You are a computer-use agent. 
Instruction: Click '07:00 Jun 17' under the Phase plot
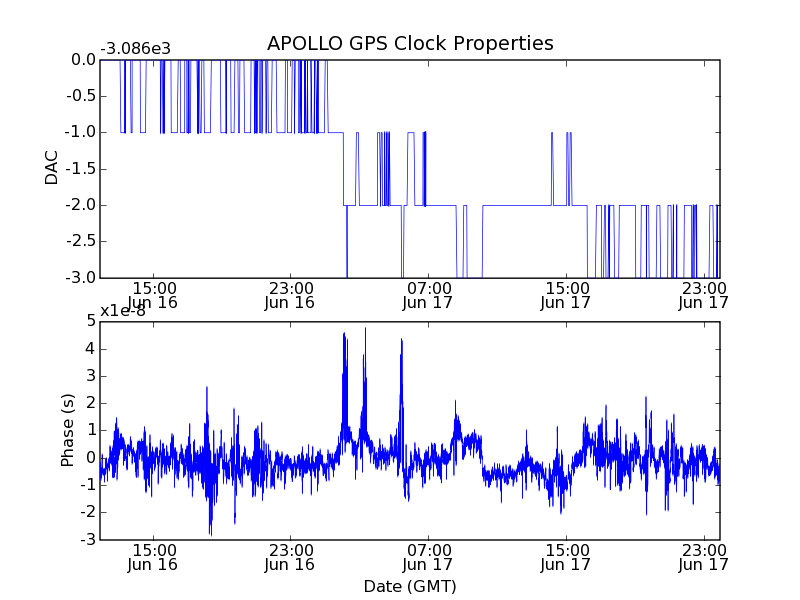tap(428, 557)
